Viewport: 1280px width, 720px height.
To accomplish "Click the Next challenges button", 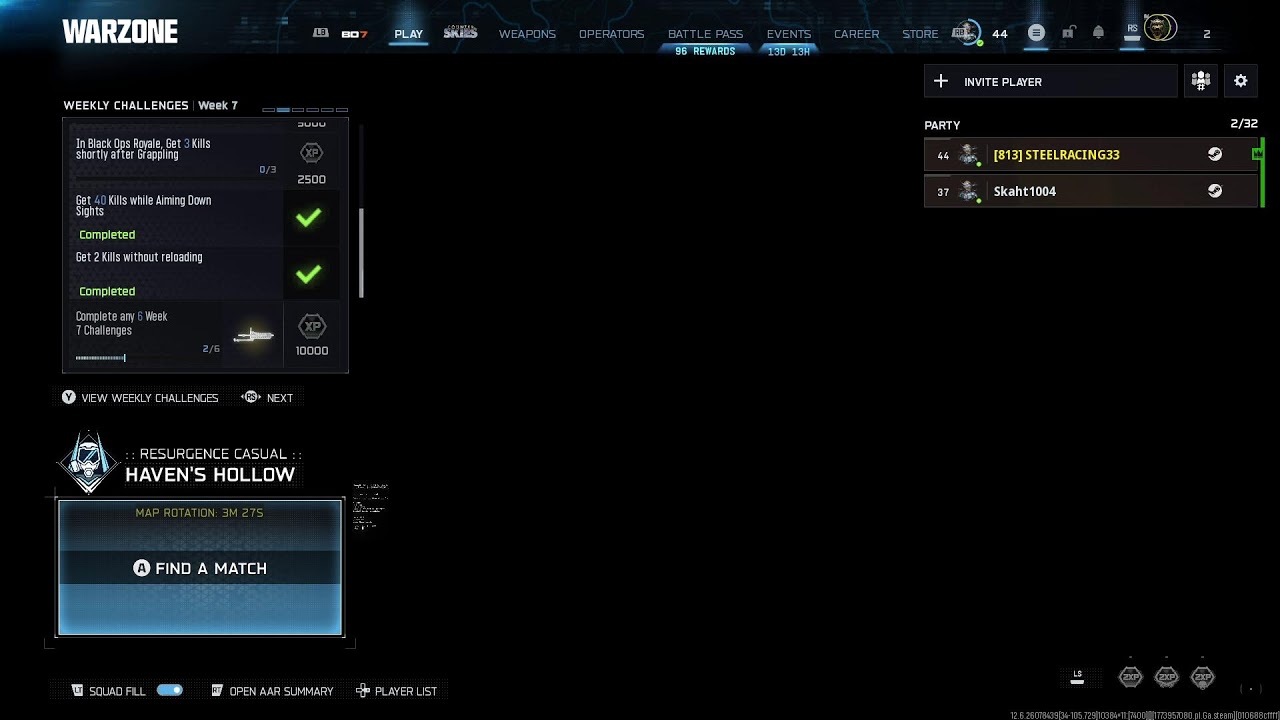I will [x=268, y=398].
